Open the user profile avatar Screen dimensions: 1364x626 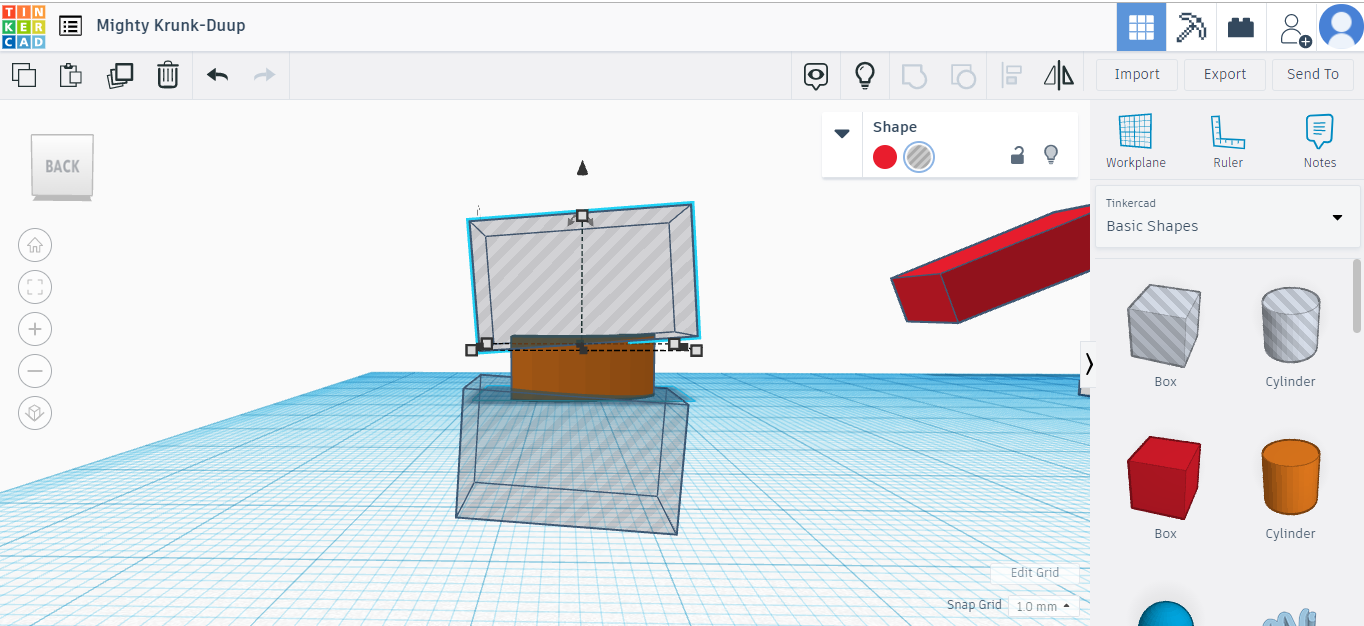coord(1341,26)
